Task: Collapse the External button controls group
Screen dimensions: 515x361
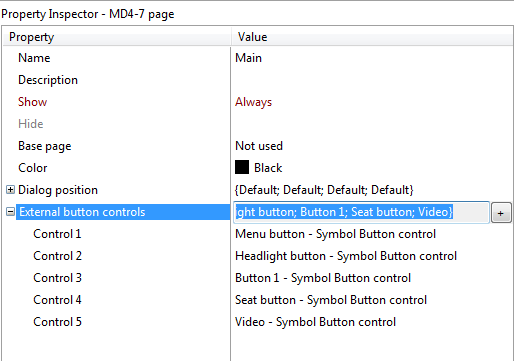Action: [x=10, y=212]
